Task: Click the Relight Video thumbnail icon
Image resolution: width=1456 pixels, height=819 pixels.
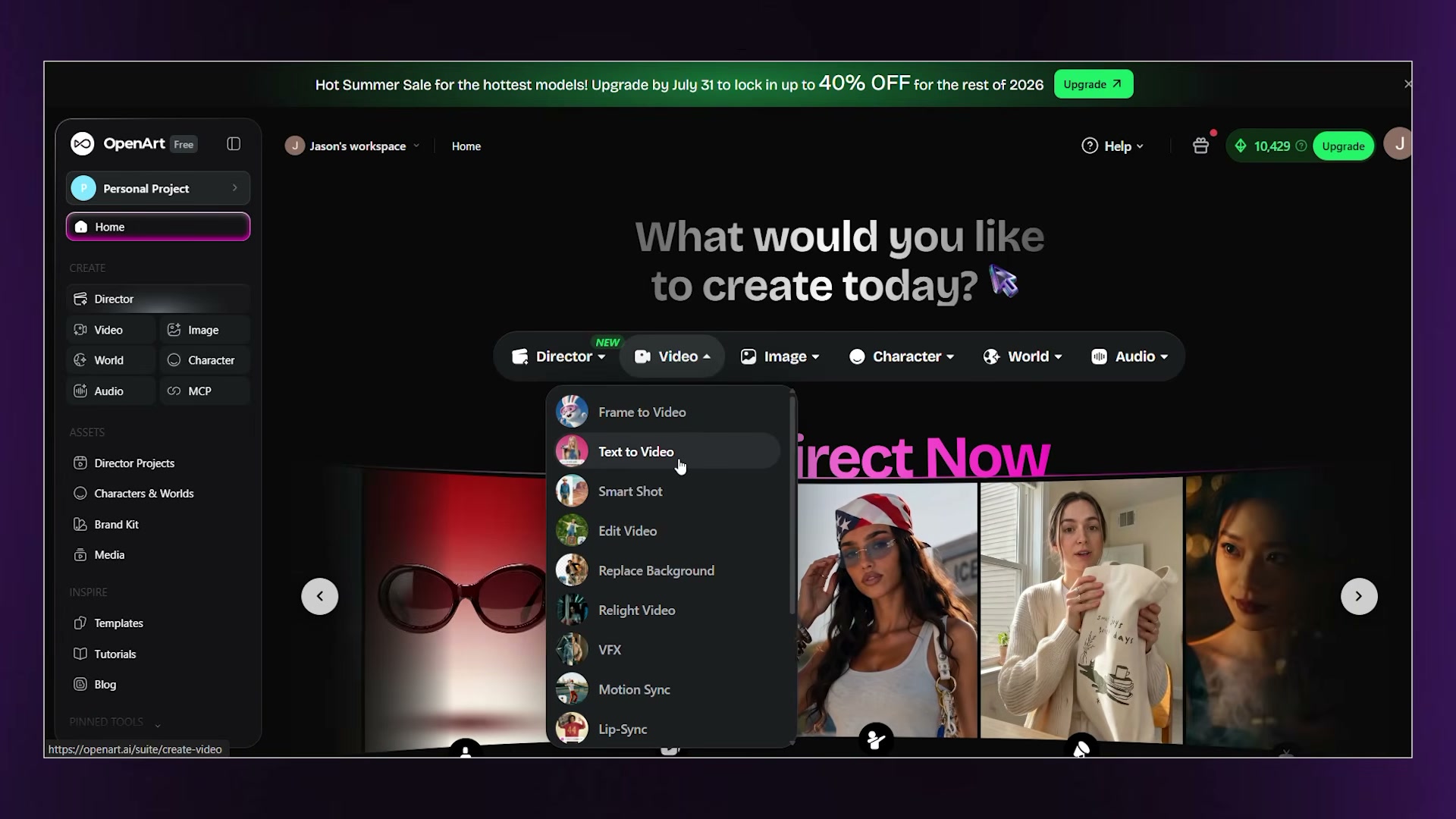Action: tap(572, 610)
